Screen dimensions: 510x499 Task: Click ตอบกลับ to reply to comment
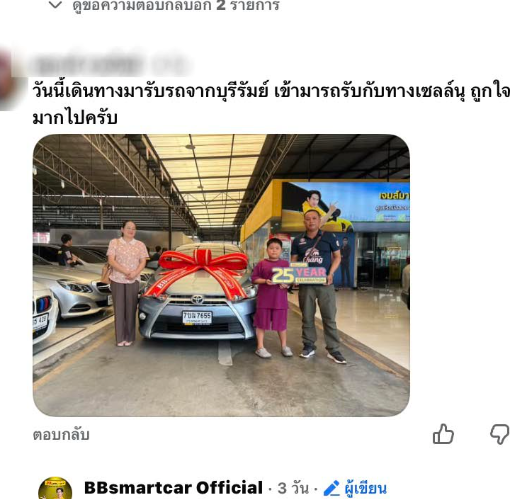61,435
